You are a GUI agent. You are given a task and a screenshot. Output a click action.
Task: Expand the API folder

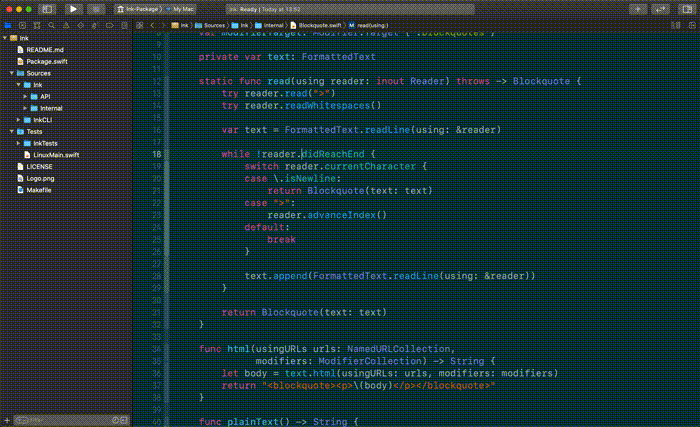coord(25,96)
